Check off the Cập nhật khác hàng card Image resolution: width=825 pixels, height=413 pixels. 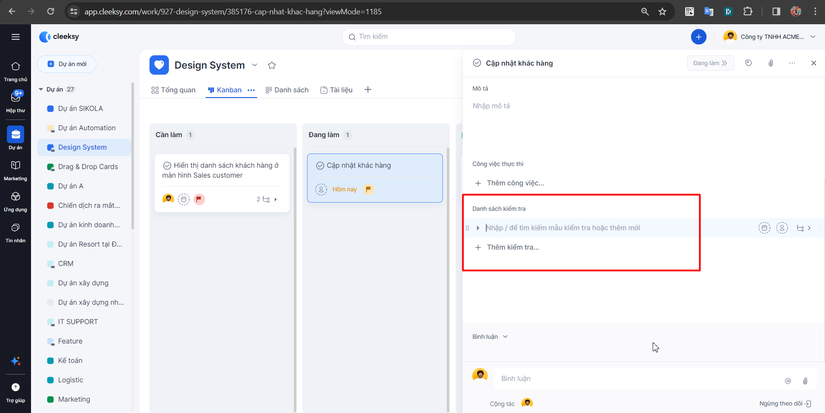coord(320,166)
